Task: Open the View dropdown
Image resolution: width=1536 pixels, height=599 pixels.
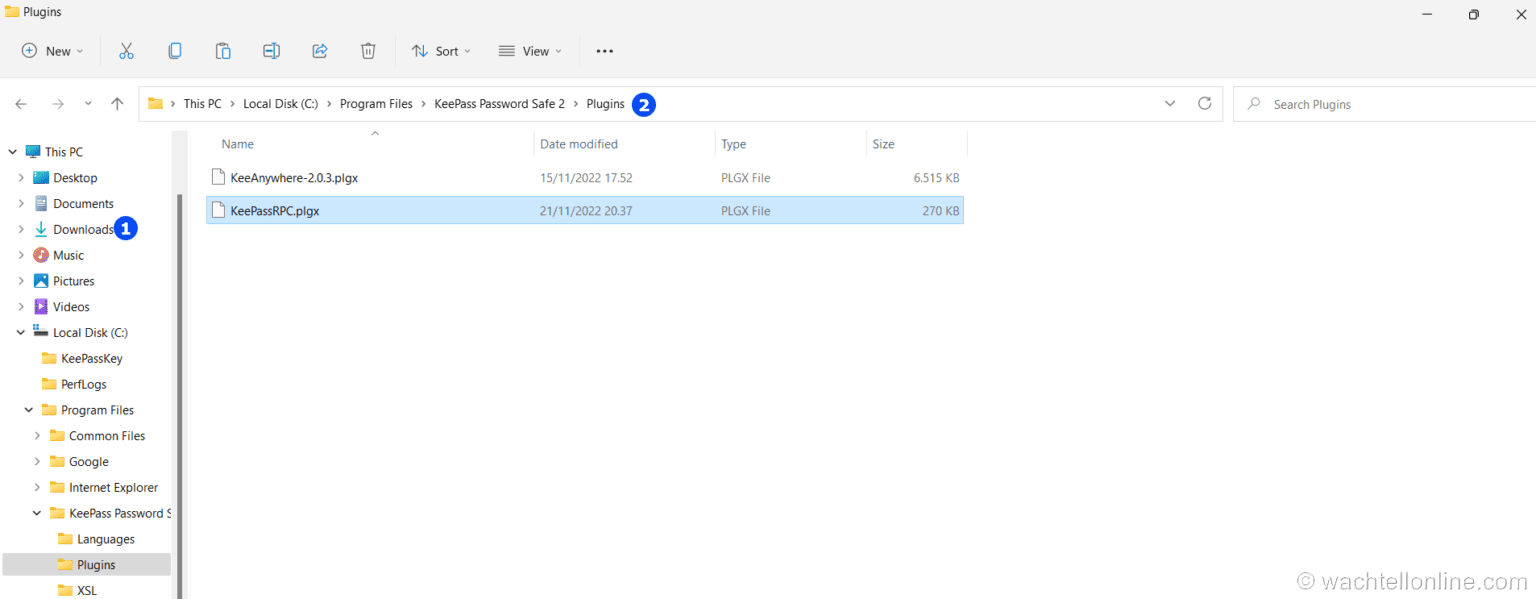Action: pos(530,50)
